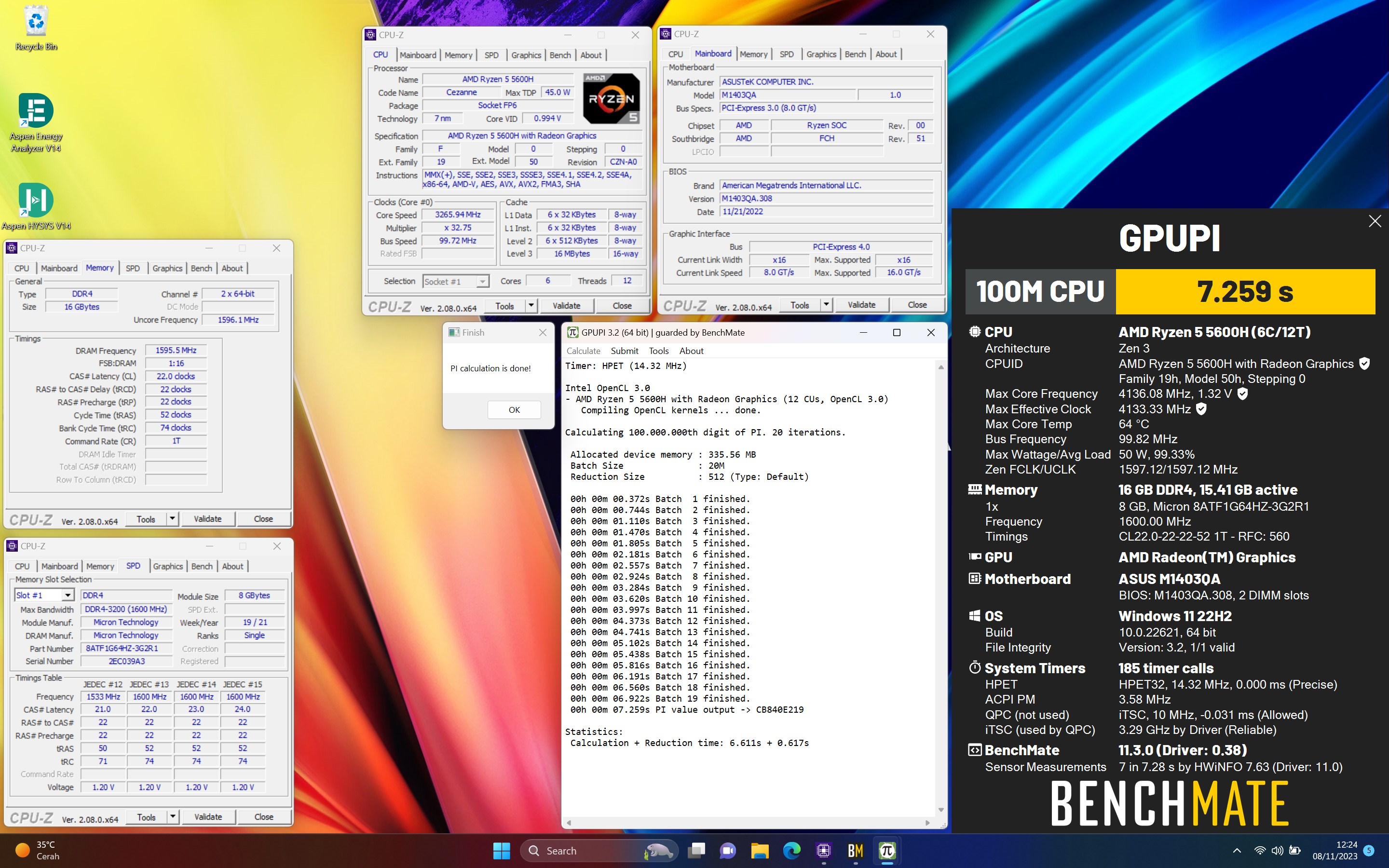1389x868 pixels.
Task: Expand Tools arrow in CPU-Z Memory window
Action: (172, 518)
